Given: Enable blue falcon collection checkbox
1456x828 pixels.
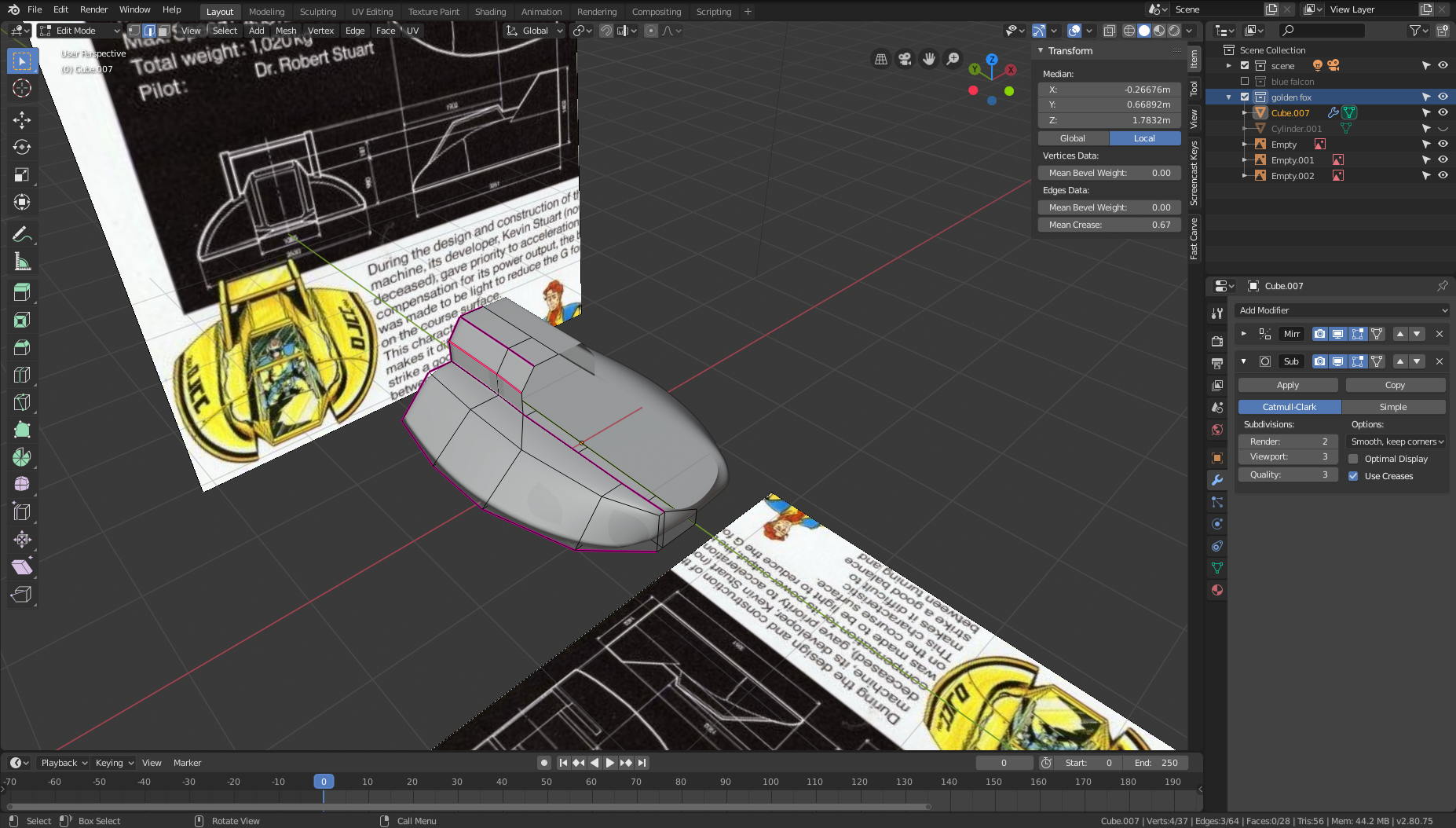Looking at the screenshot, I should 1245,81.
